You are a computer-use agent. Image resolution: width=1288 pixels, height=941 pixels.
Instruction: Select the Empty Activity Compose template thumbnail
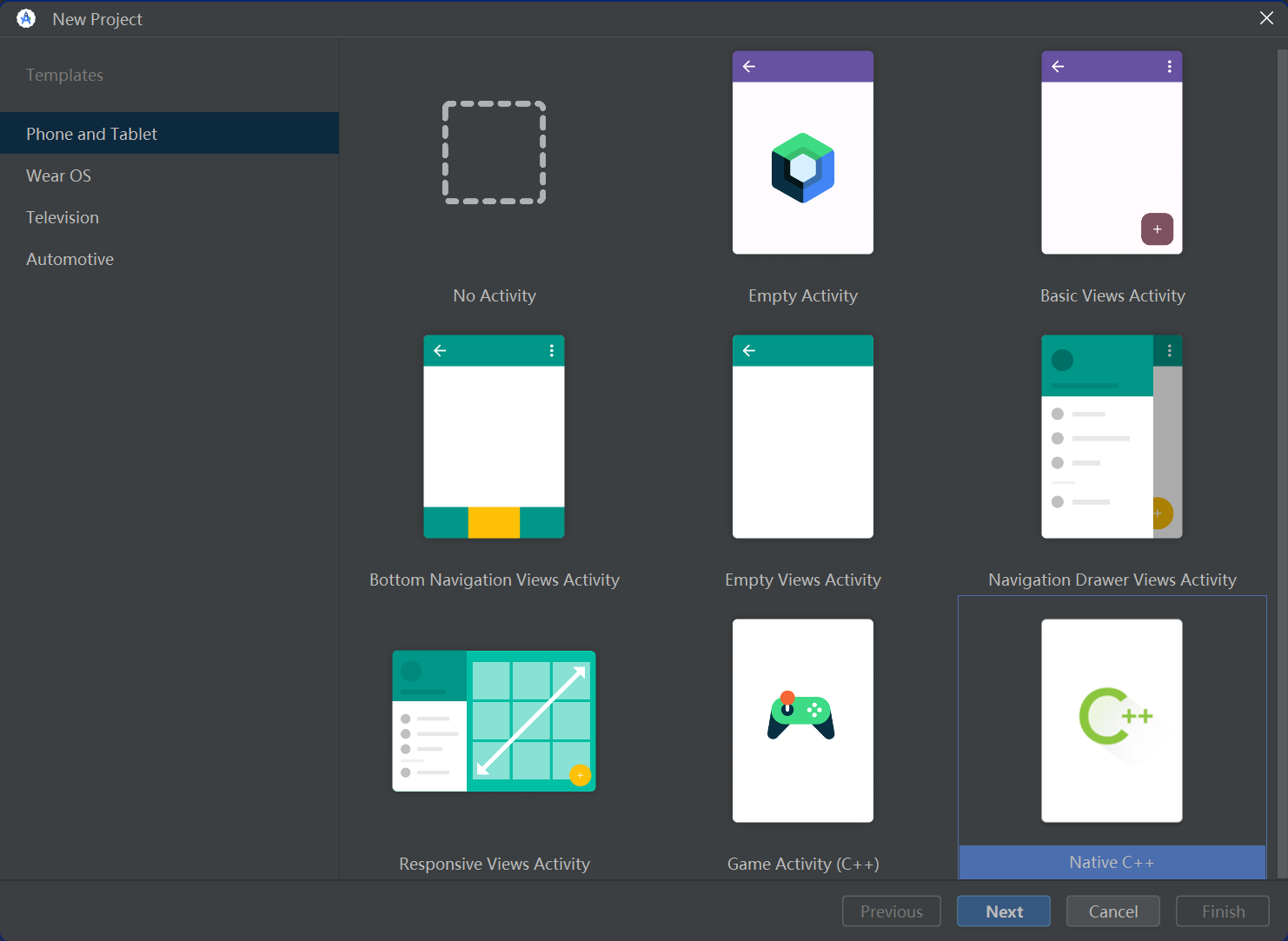[803, 153]
